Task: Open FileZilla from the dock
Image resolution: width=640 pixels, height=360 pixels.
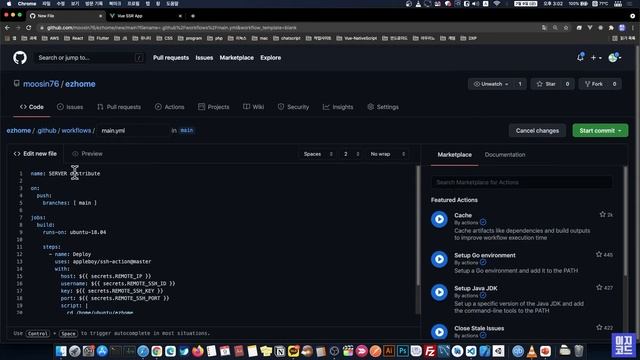Action: click(x=430, y=351)
